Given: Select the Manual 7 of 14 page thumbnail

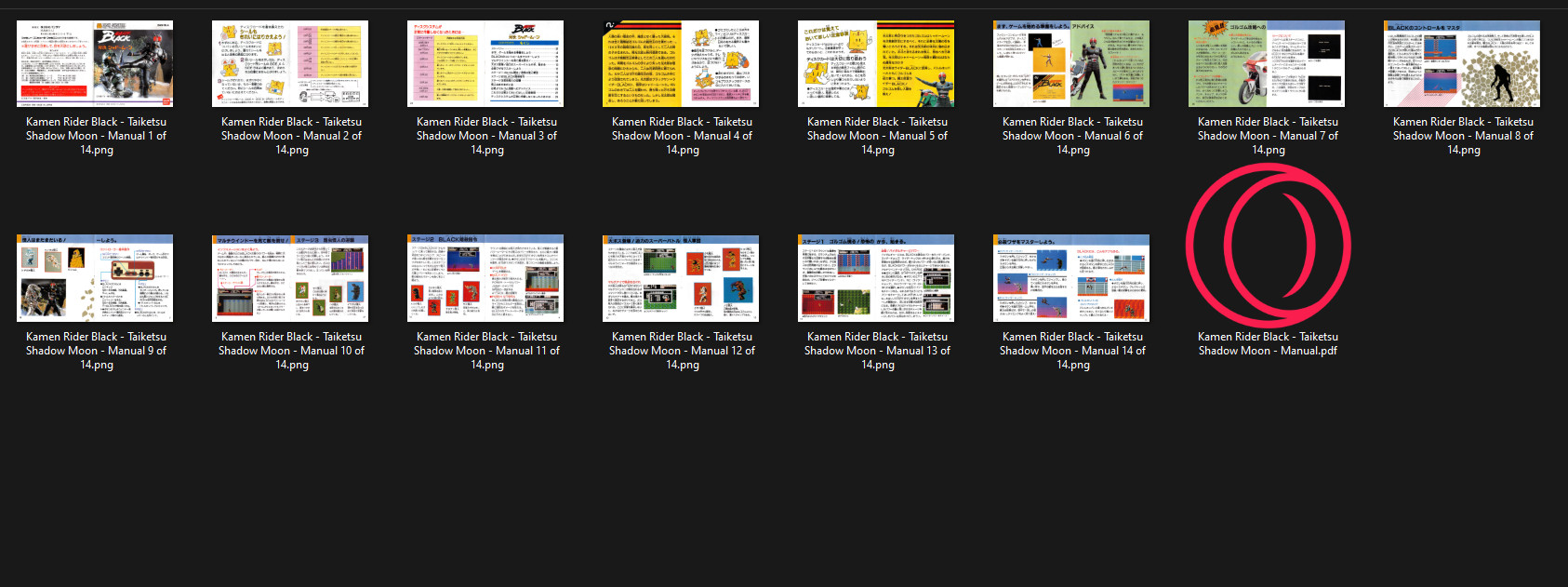Looking at the screenshot, I should point(1268,63).
